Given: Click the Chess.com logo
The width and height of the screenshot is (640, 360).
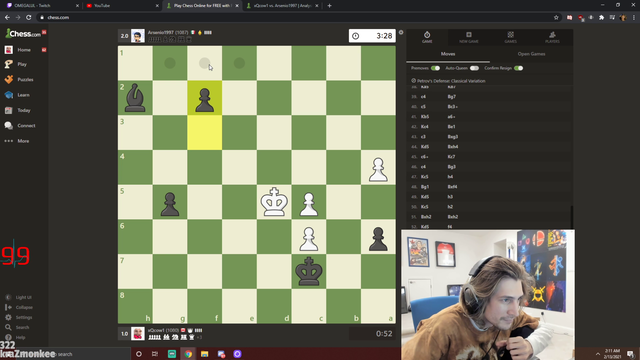Looking at the screenshot, I should click(x=23, y=34).
